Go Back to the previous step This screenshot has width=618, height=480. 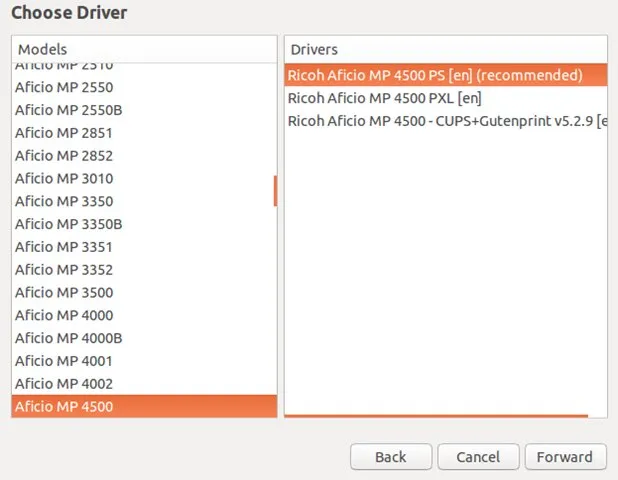point(390,457)
